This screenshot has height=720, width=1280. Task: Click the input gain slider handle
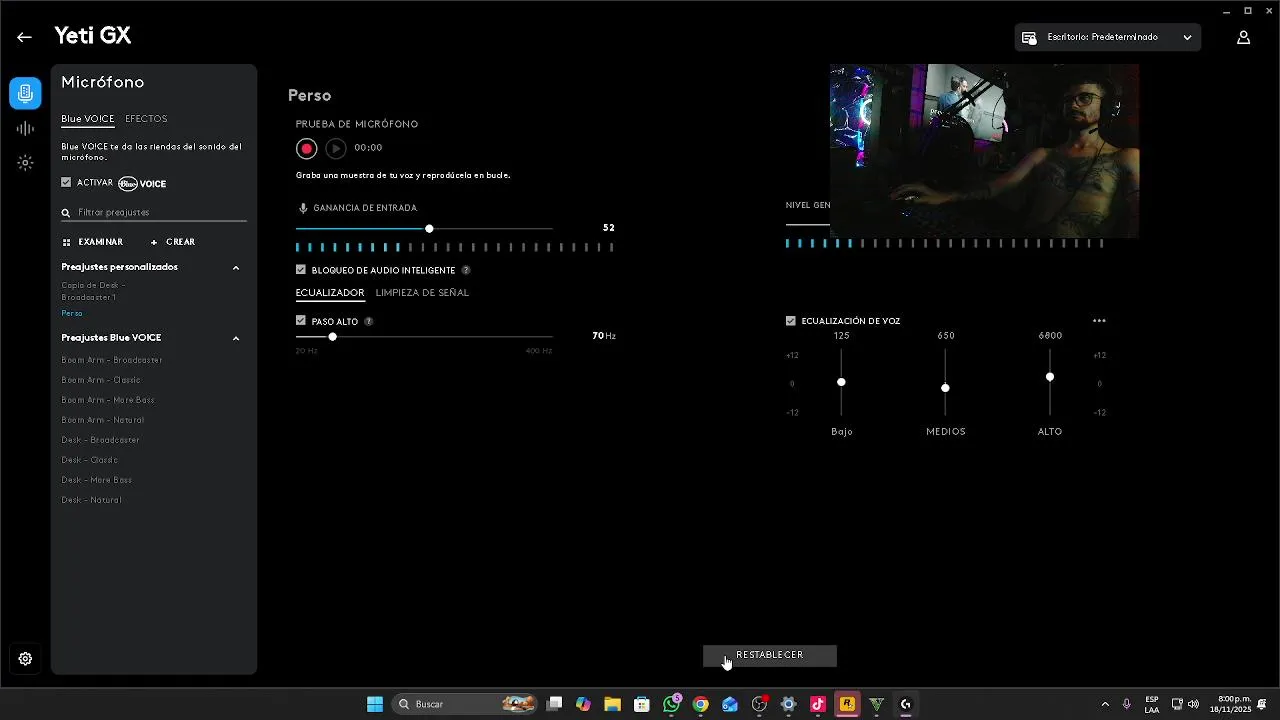coord(429,229)
